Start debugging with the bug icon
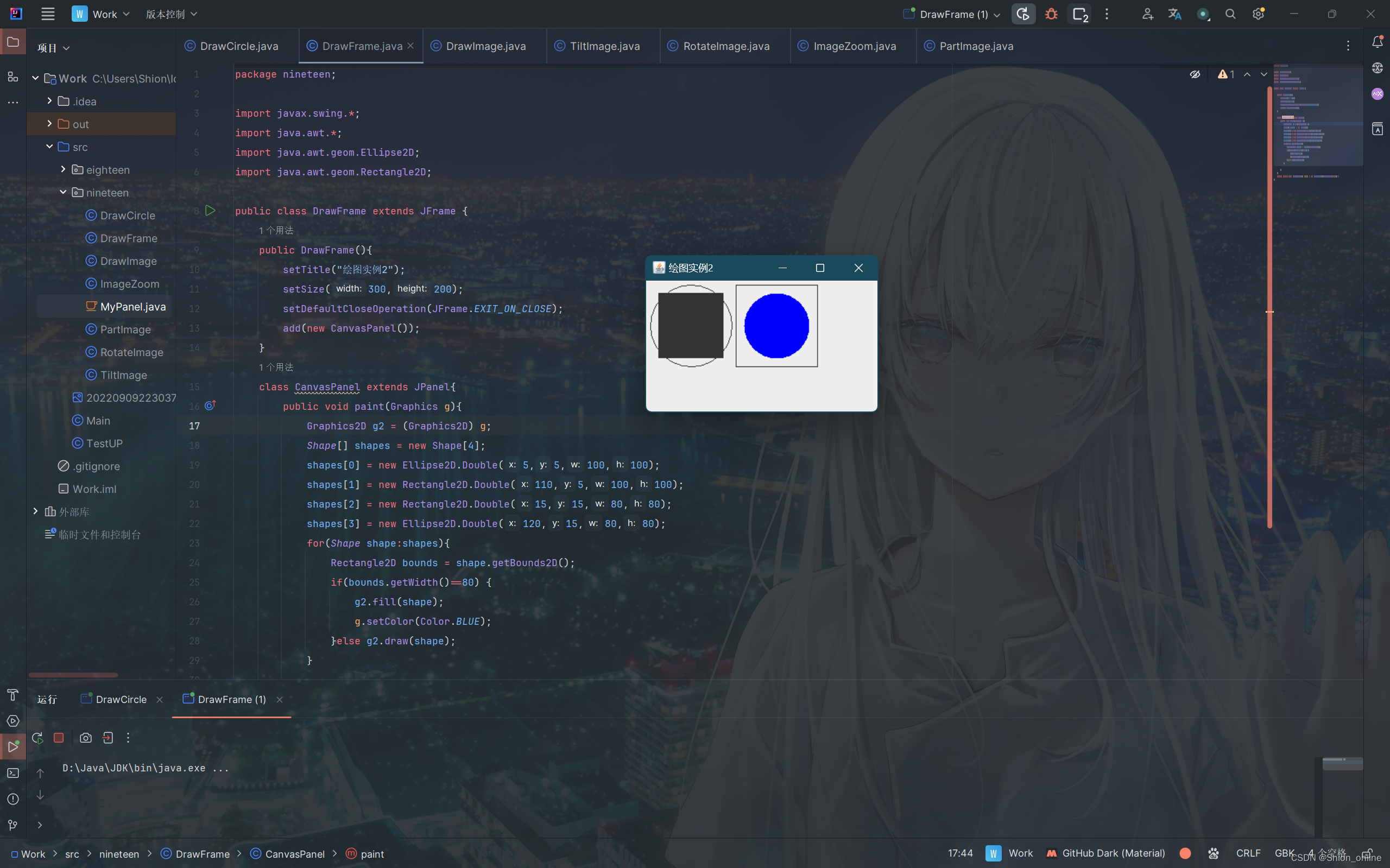This screenshot has height=868, width=1390. [1051, 14]
